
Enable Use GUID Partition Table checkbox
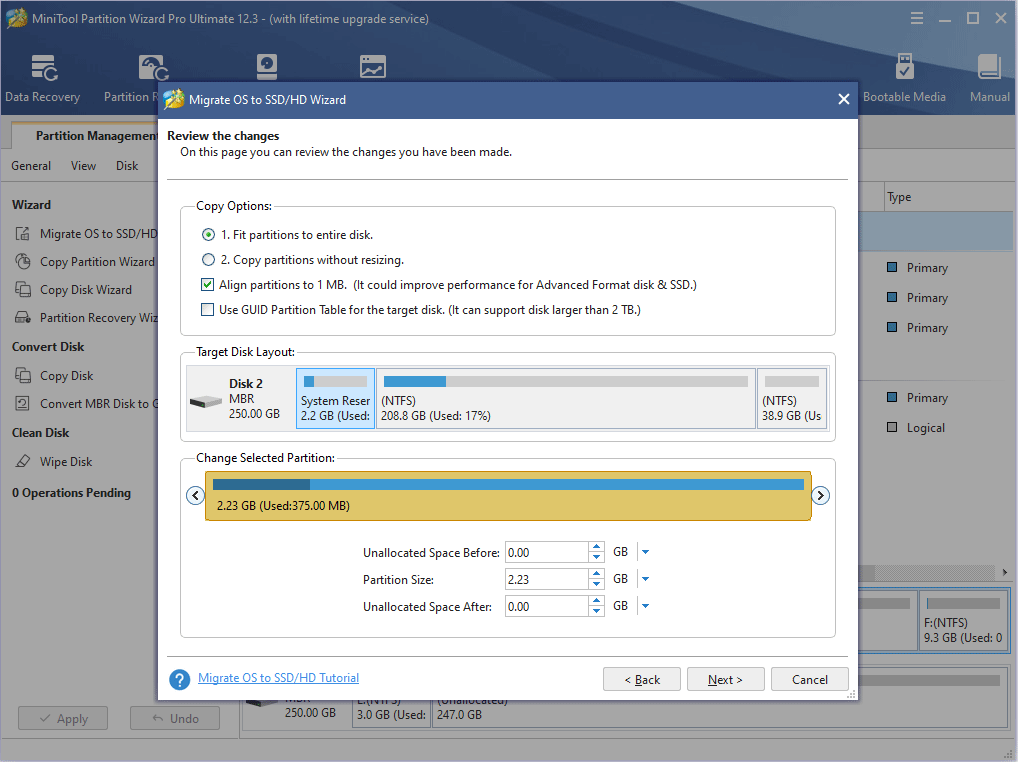click(208, 310)
